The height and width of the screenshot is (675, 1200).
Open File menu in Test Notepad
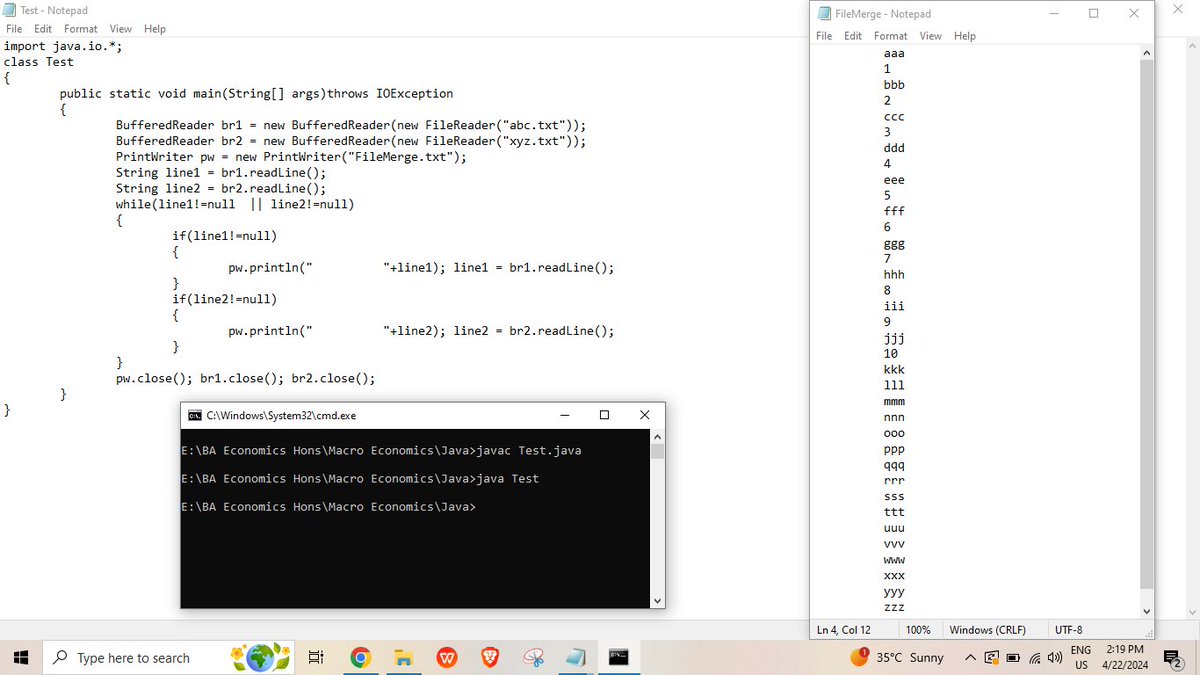coord(15,29)
